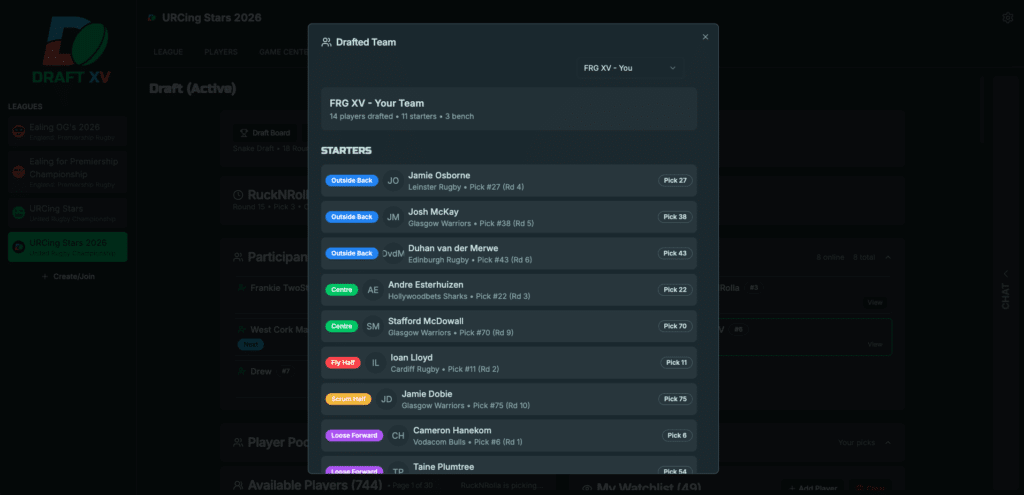Viewport: 1024px width, 495px height.
Task: Switch to the Players tab
Action: coord(220,52)
